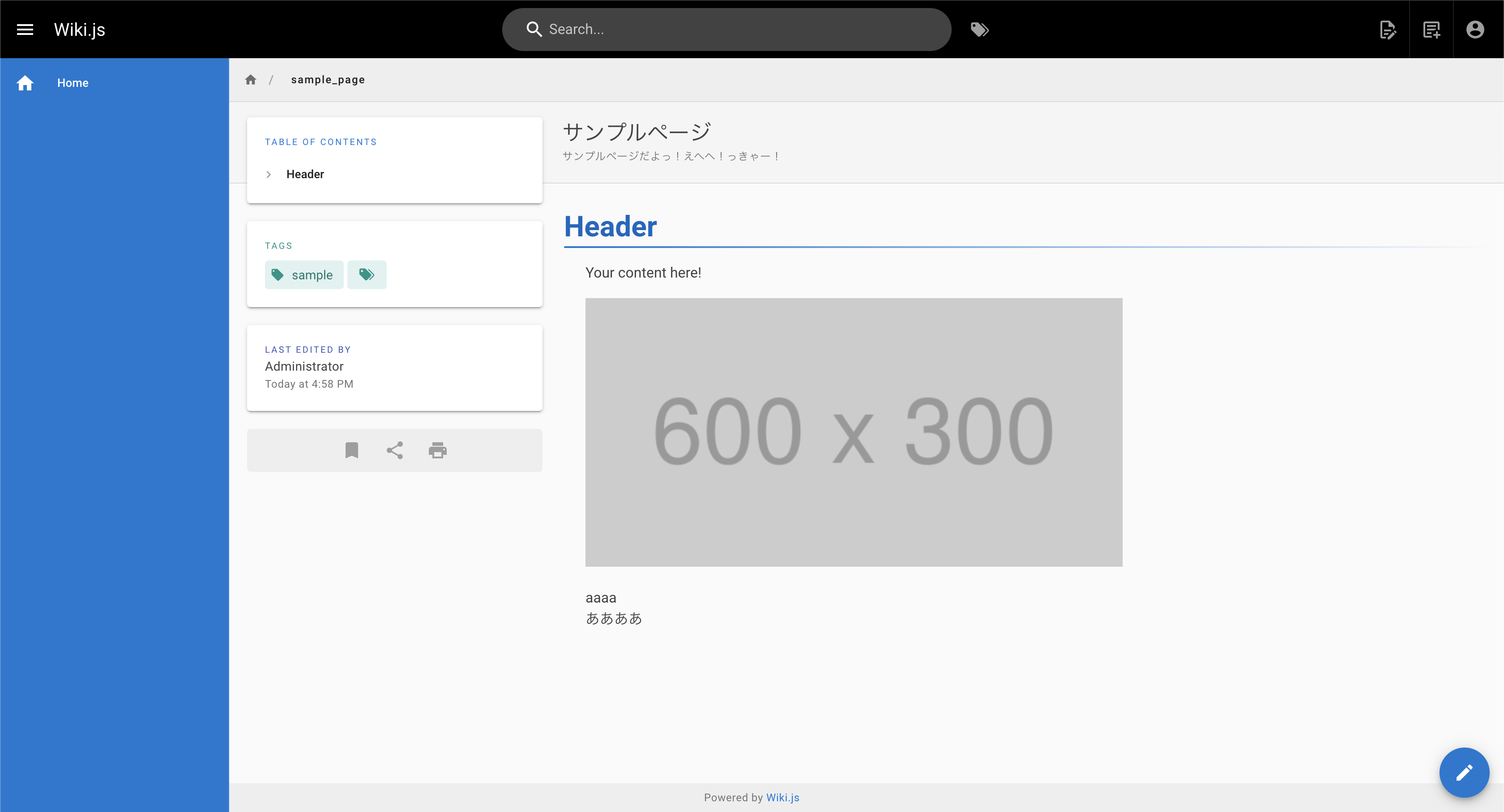Share this page icon
Image resolution: width=1504 pixels, height=812 pixels.
[395, 450]
